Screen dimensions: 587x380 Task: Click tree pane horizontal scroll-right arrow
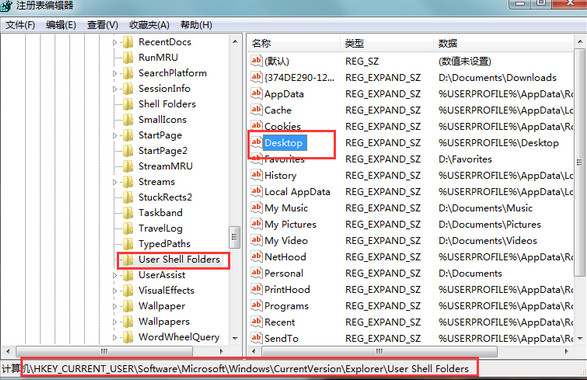click(x=221, y=351)
